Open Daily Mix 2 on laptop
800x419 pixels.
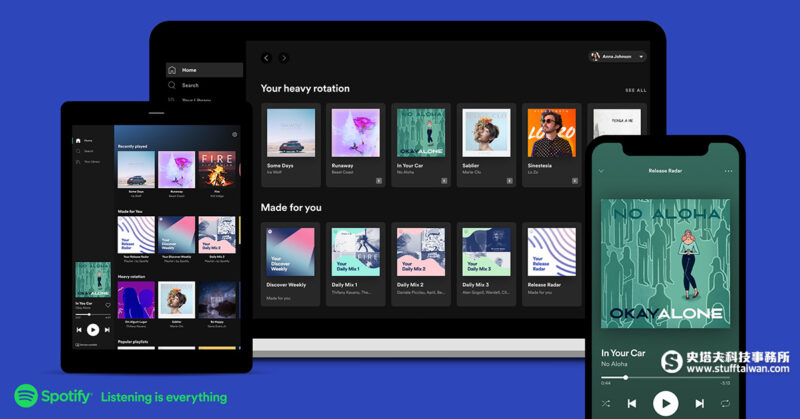tap(421, 264)
